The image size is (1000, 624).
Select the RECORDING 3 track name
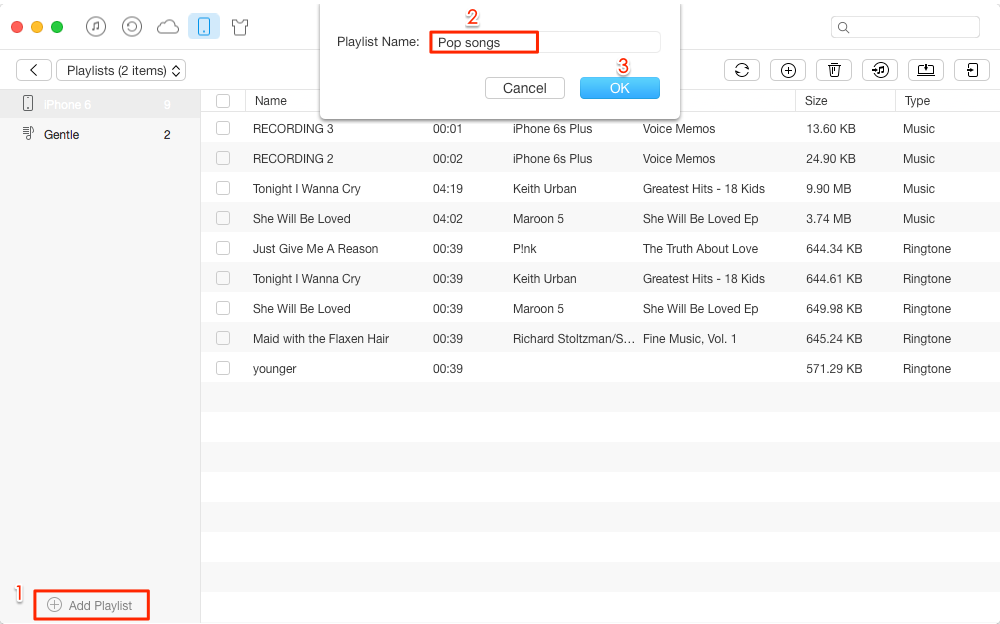pos(293,129)
